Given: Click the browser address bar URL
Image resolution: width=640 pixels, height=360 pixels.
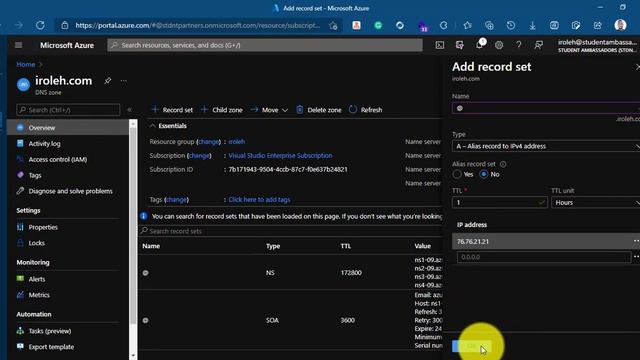Looking at the screenshot, I should (x=198, y=25).
